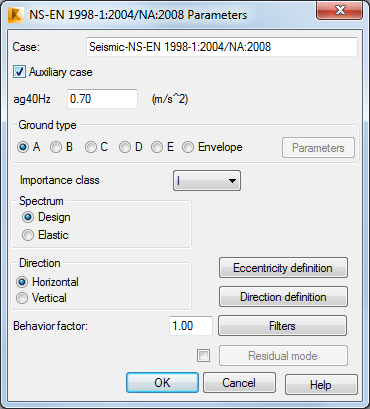
Task: Enable the Residual mode checkbox
Action: coord(203,356)
